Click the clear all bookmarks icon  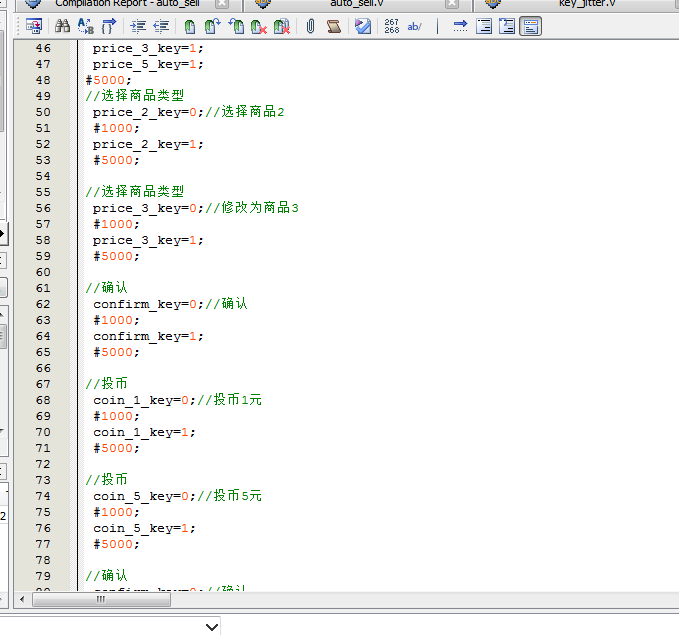point(282,26)
